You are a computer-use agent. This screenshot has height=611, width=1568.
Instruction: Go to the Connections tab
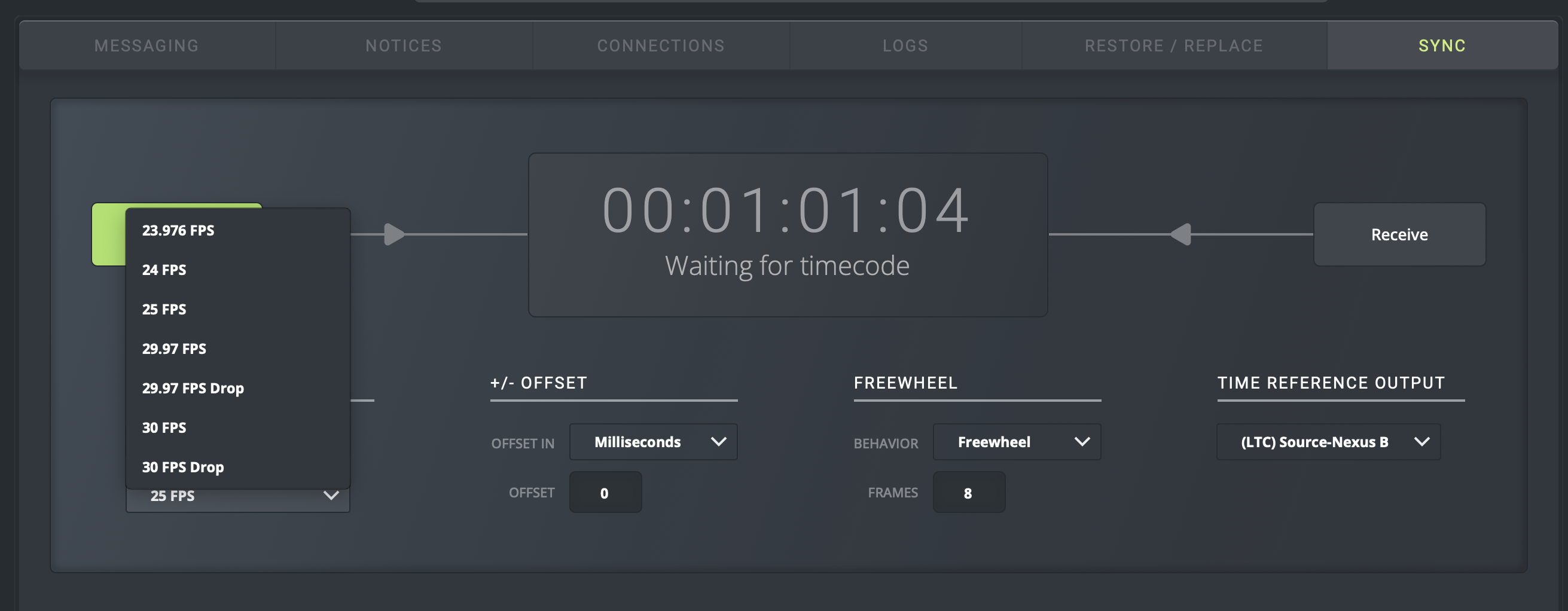tap(661, 45)
